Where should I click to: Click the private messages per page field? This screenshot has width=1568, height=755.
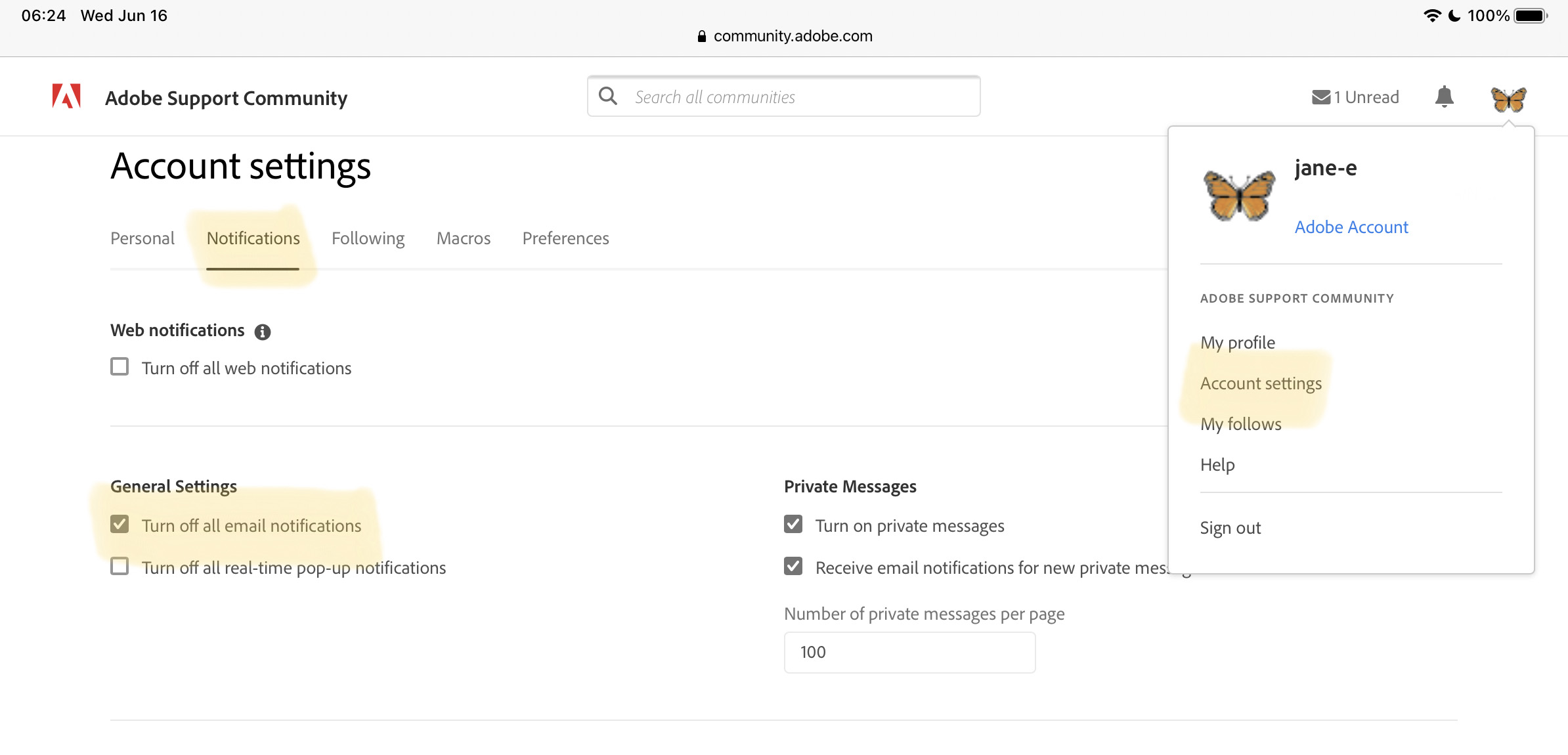(x=909, y=652)
